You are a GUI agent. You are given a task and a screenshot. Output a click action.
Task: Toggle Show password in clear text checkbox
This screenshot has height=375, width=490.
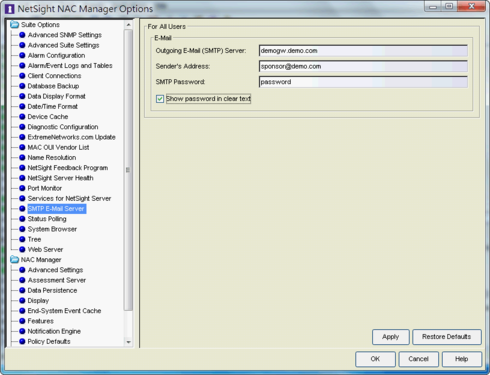[160, 99]
